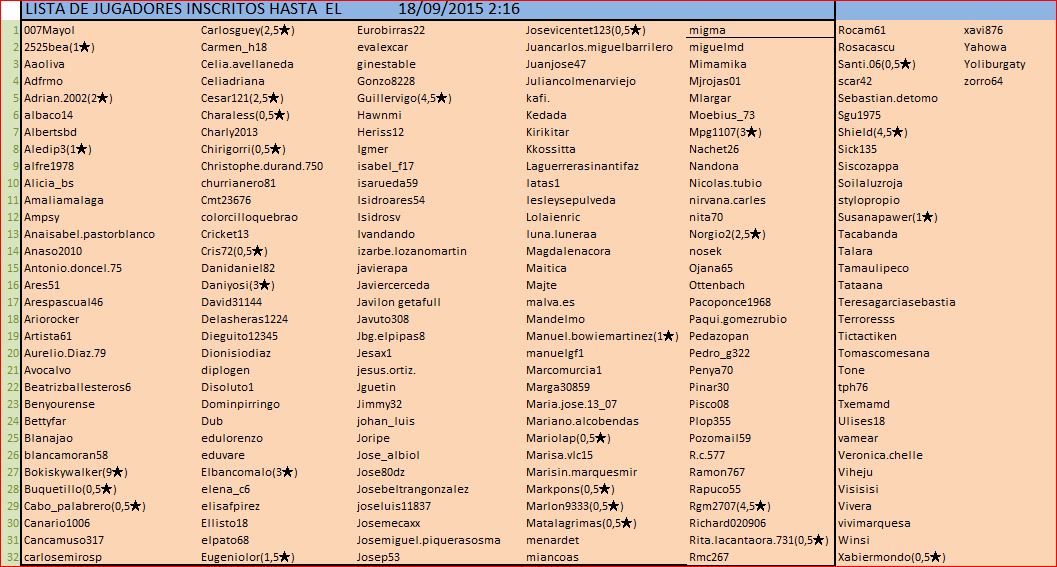Click the Susanapawer(1★) cell
This screenshot has height=567, width=1057.
coord(887,217)
